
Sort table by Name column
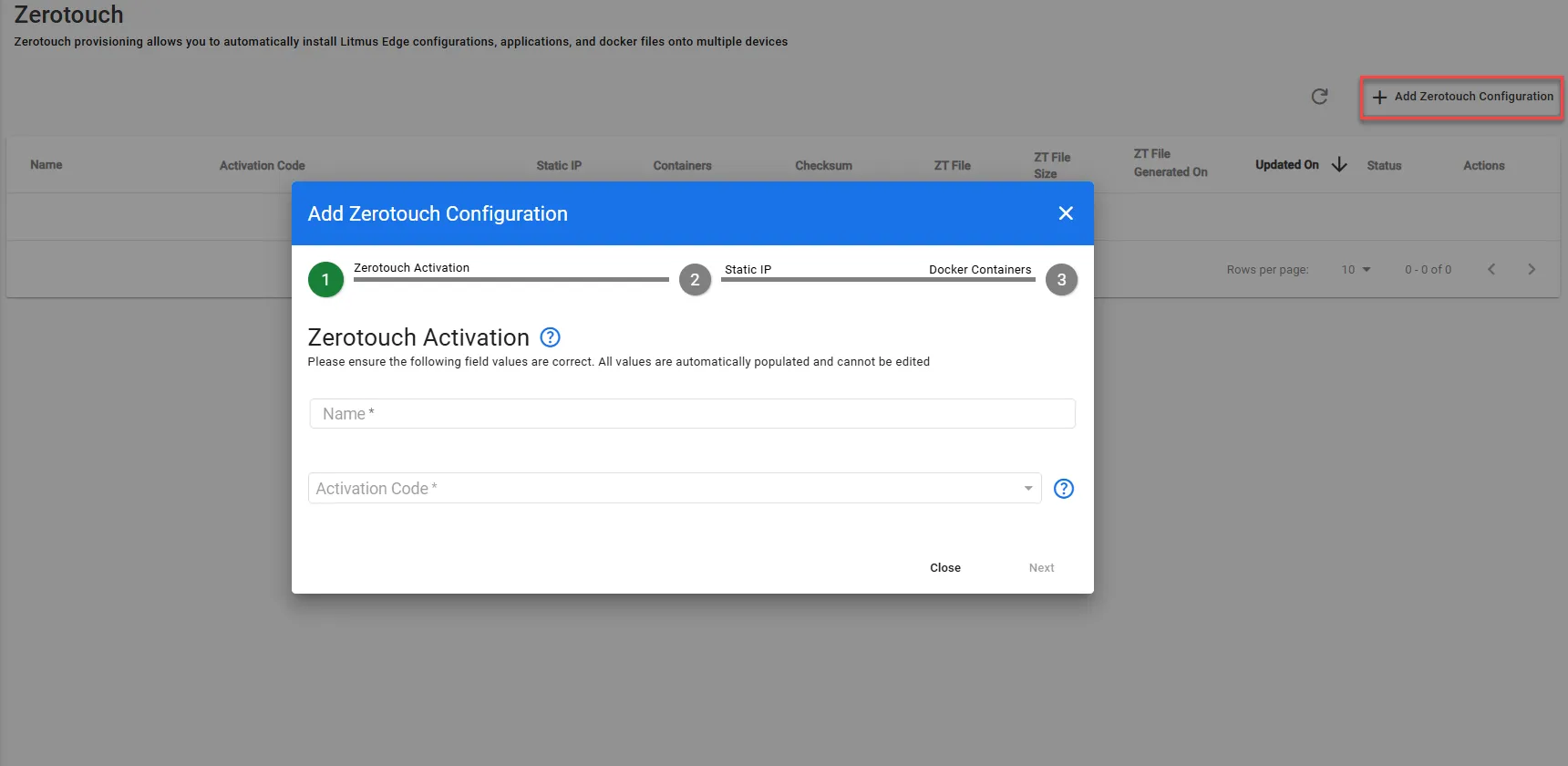point(46,165)
